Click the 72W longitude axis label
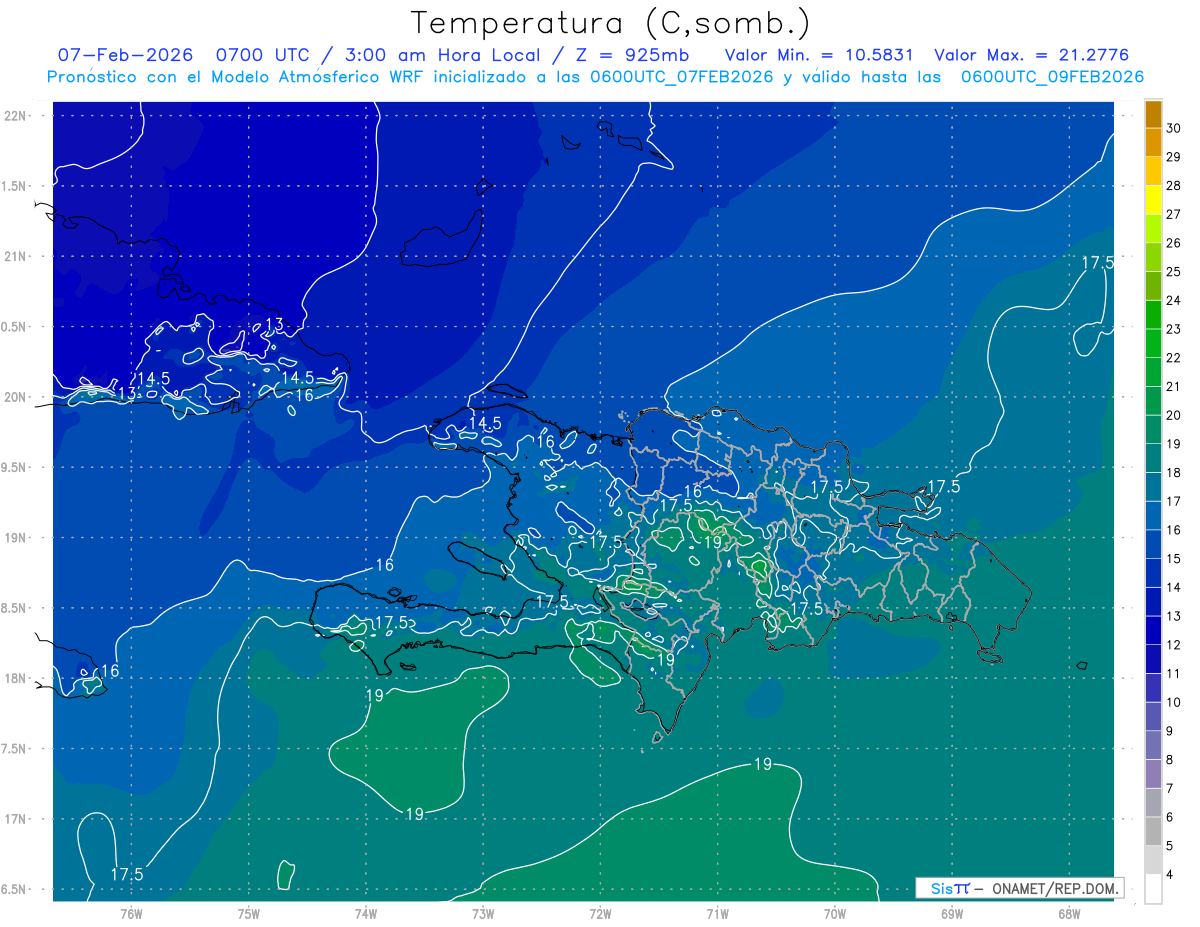This screenshot has height=927, width=1200. 600,913
